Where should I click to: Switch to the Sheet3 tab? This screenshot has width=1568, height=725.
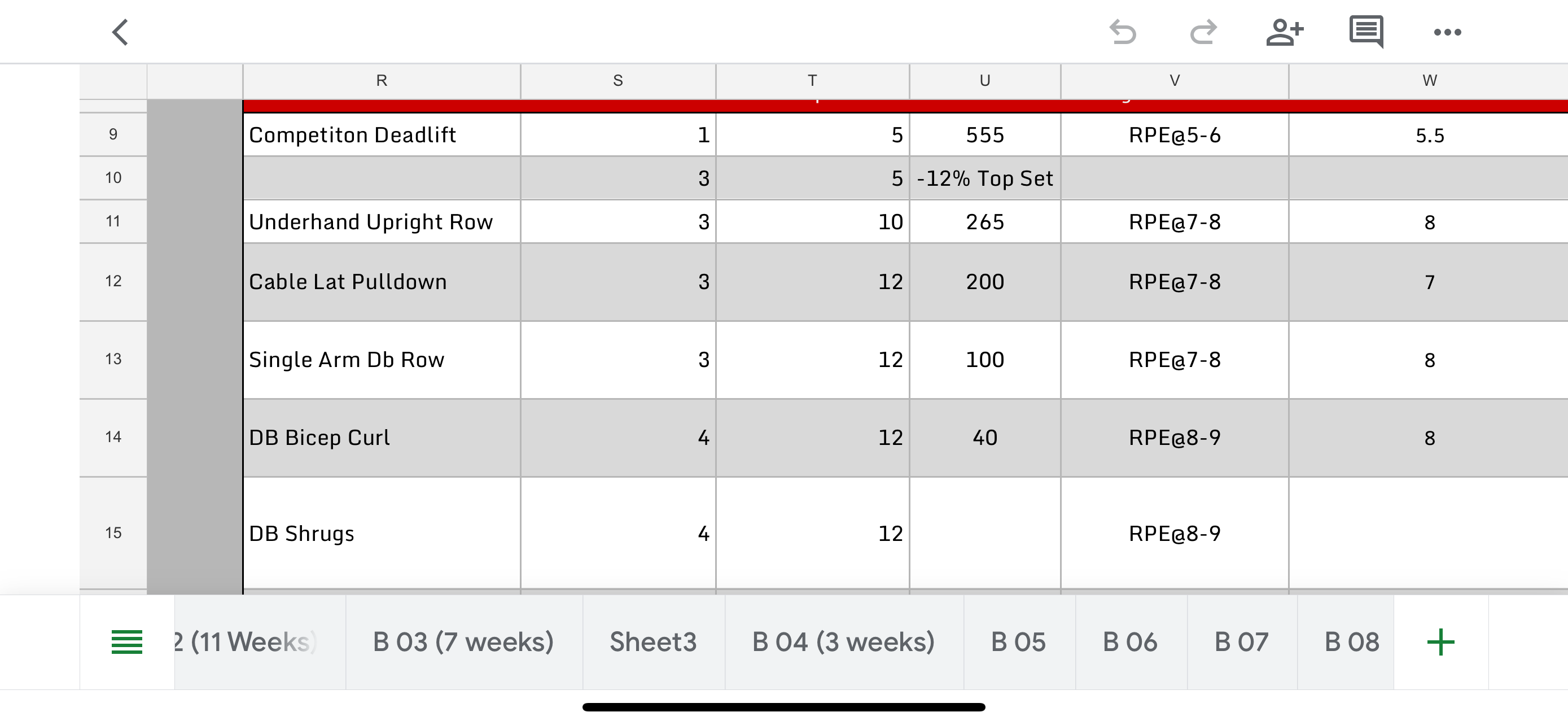[653, 642]
